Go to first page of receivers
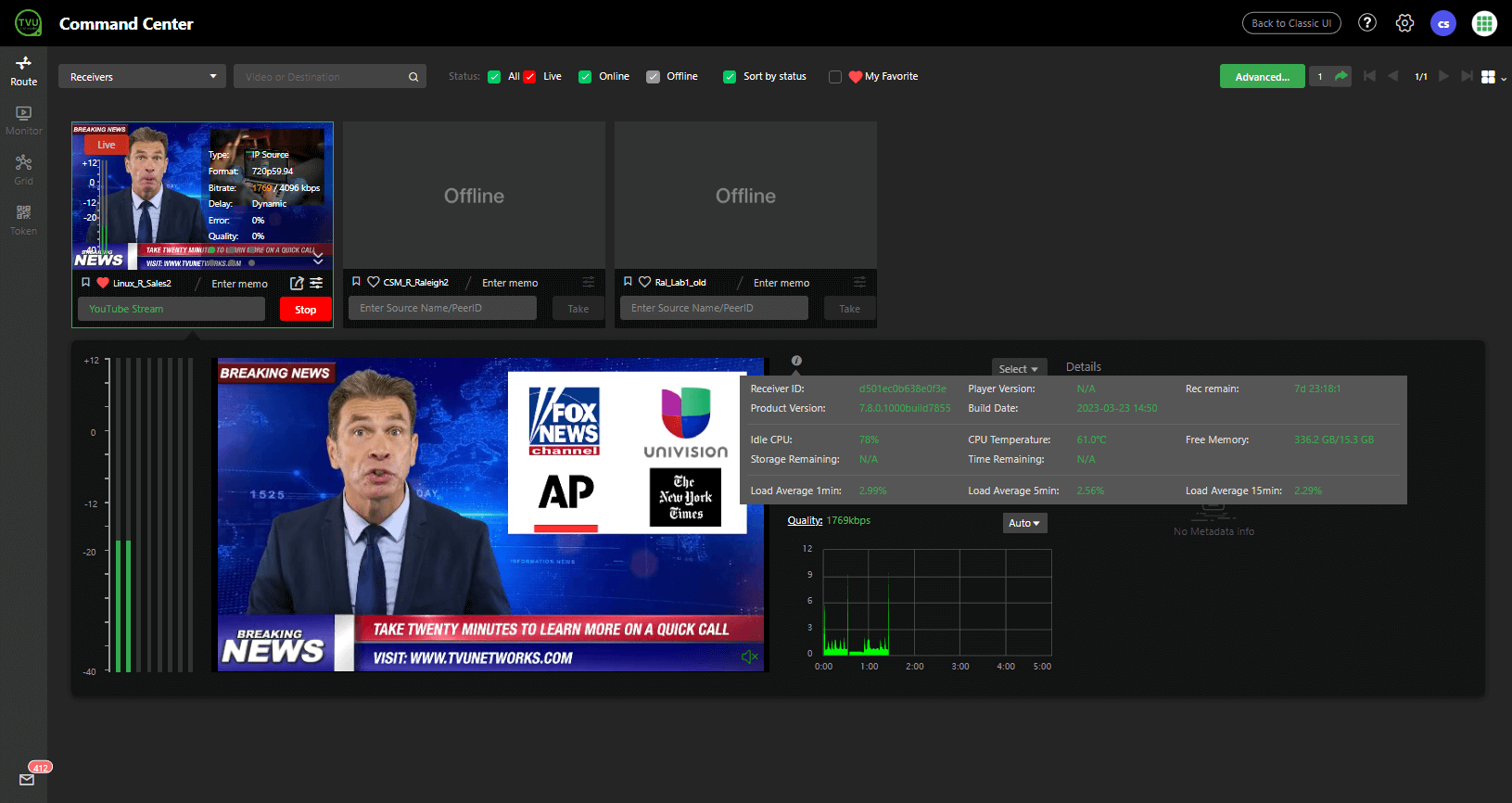 1369,76
